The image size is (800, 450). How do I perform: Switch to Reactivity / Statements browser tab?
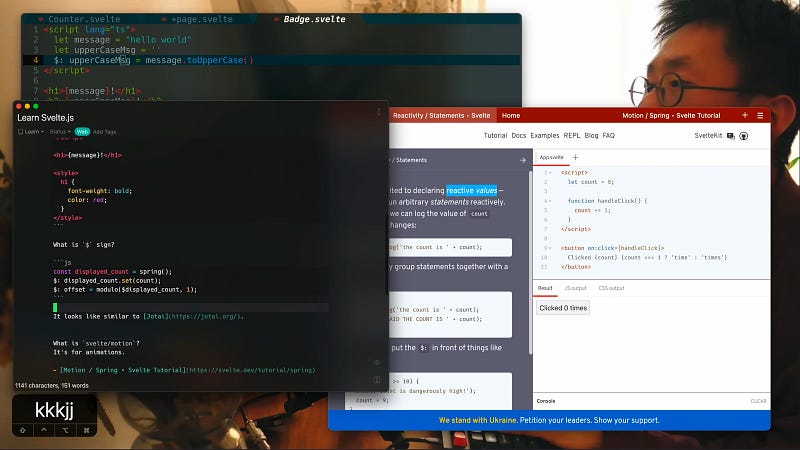tap(441, 116)
